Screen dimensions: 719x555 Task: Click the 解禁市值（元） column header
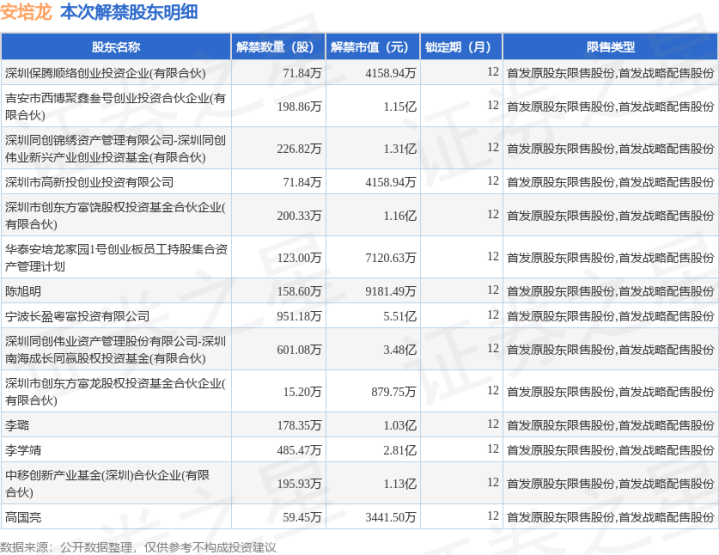coord(373,47)
